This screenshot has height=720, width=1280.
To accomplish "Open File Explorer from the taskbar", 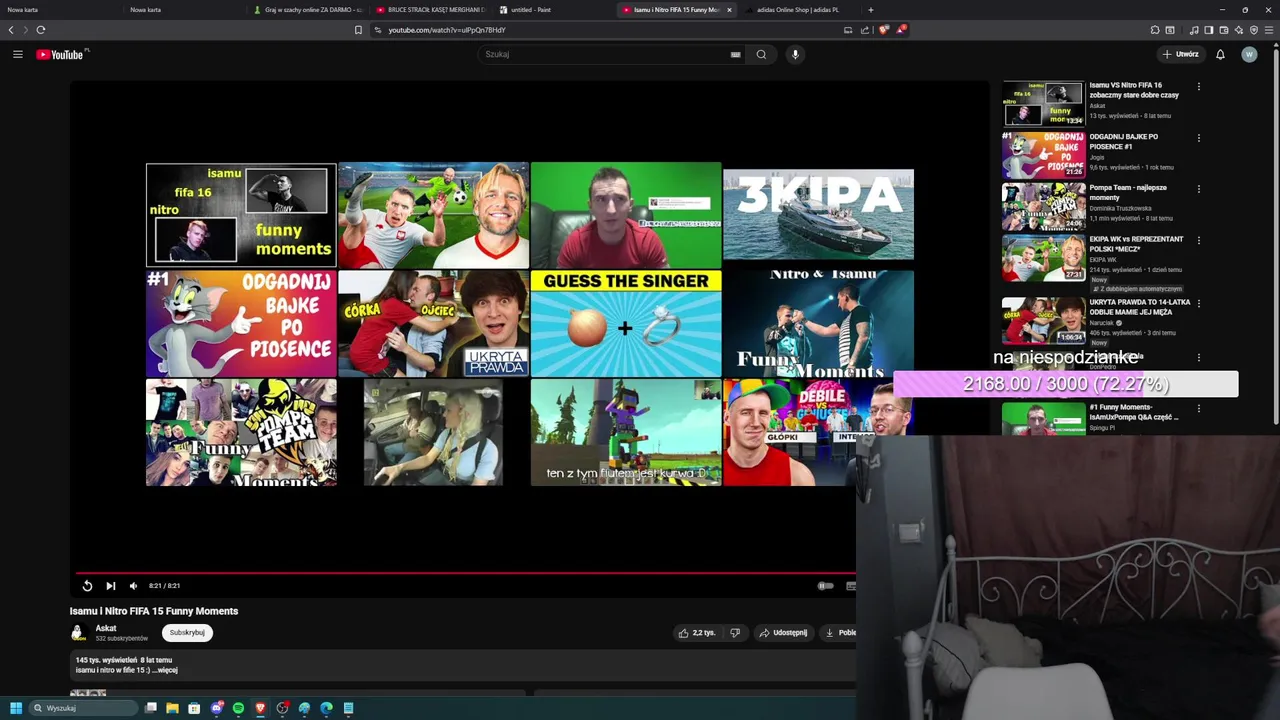I will coord(172,708).
